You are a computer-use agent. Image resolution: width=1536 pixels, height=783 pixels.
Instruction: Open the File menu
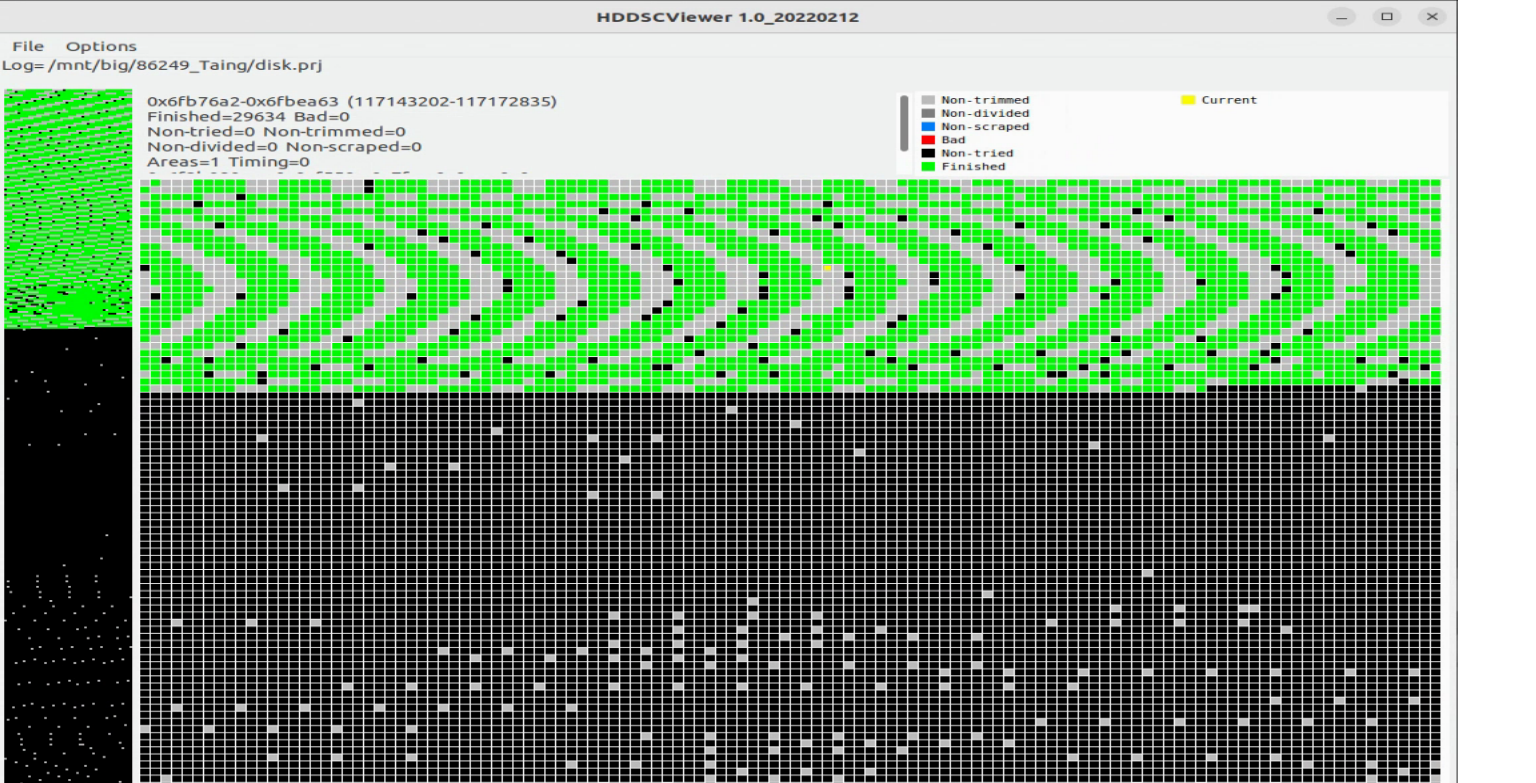[x=28, y=46]
